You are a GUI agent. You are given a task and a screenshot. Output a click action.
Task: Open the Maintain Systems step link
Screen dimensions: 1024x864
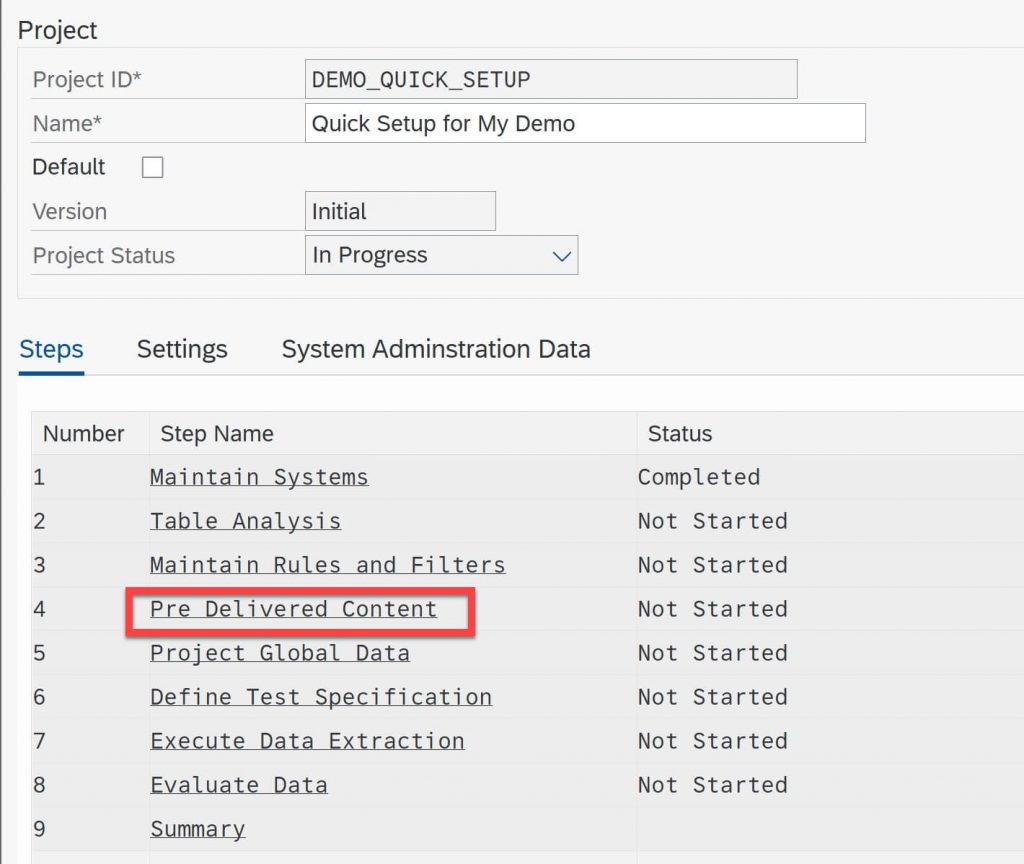259,477
